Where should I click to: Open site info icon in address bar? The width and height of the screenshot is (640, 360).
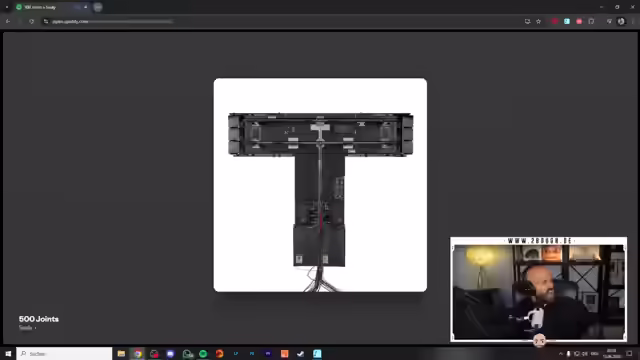(x=46, y=21)
